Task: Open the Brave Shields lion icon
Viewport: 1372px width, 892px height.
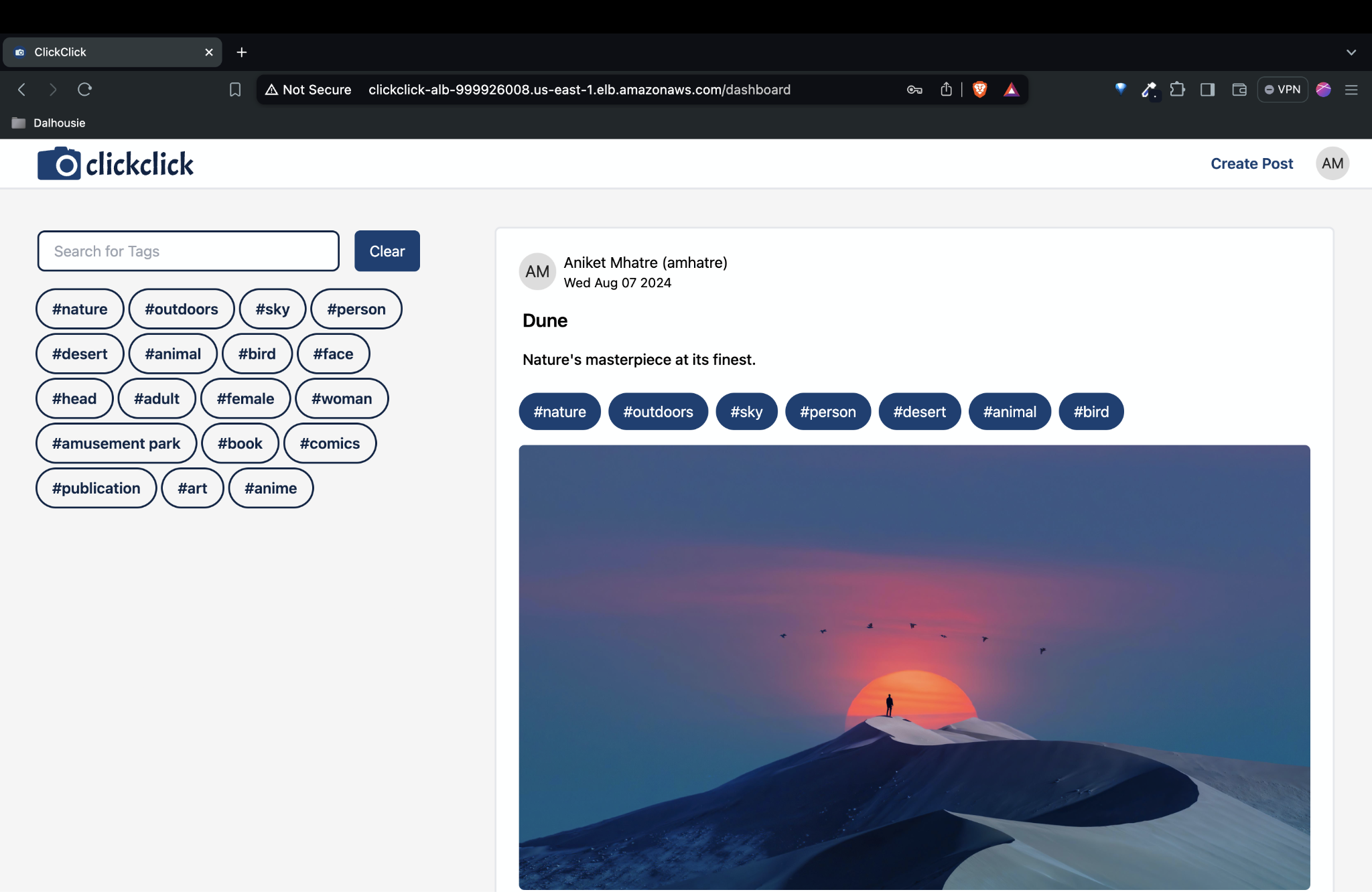Action: point(979,89)
